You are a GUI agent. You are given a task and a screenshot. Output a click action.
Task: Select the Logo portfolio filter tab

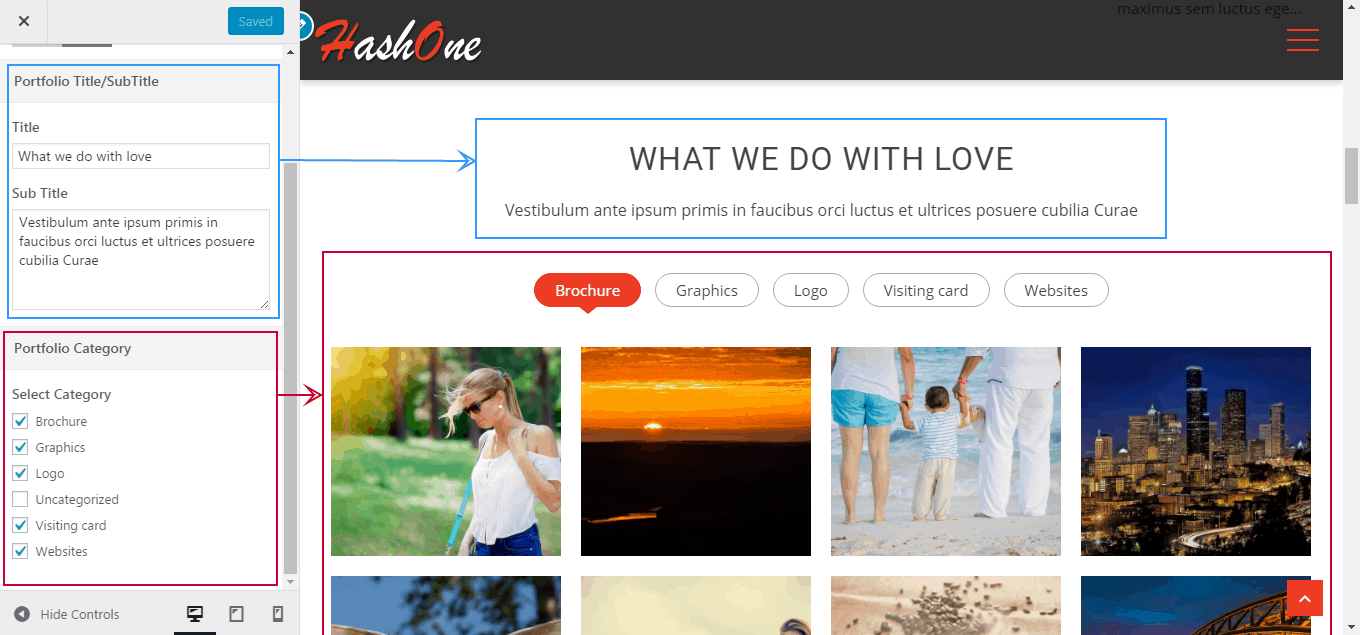point(811,290)
